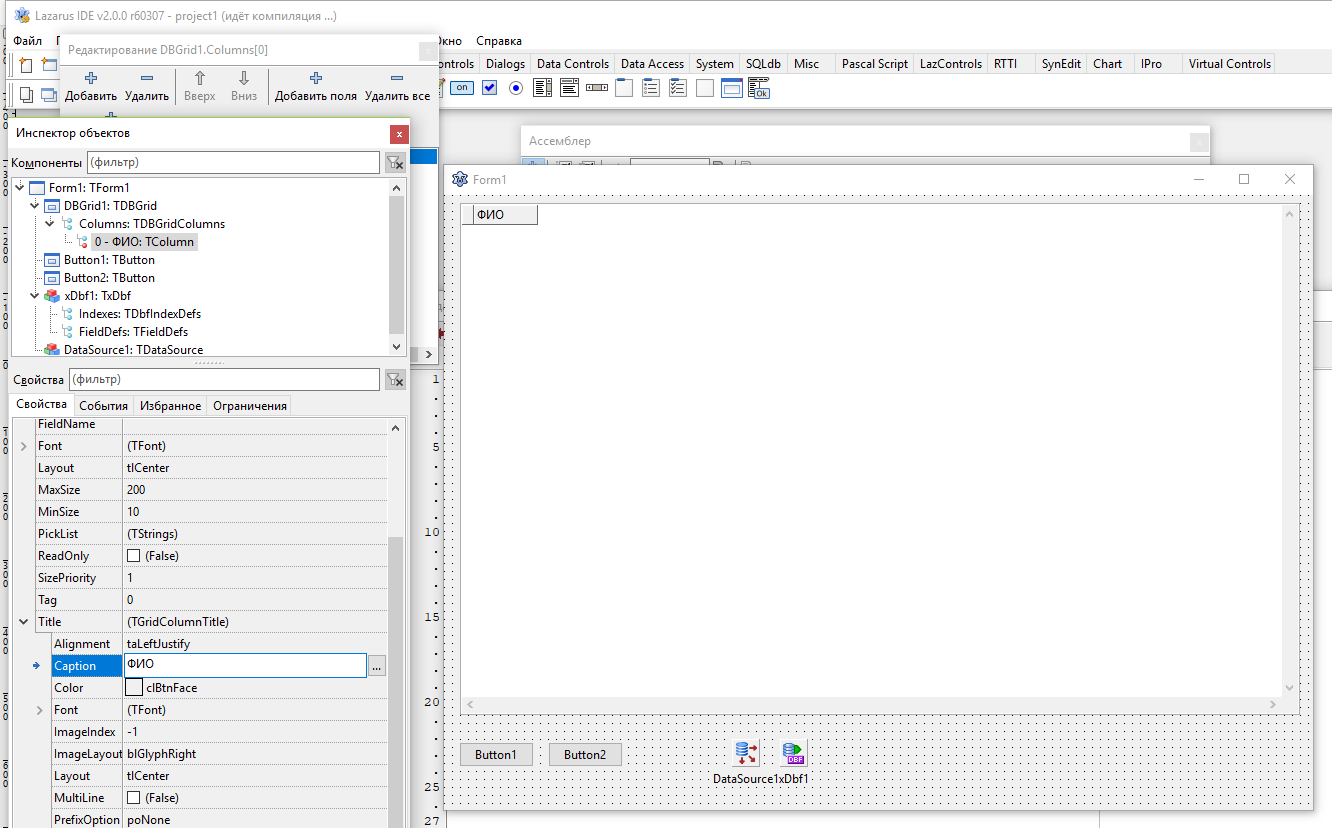Viewport: 1332px width, 828px height.
Task: Open the Справка menu
Action: [x=499, y=41]
